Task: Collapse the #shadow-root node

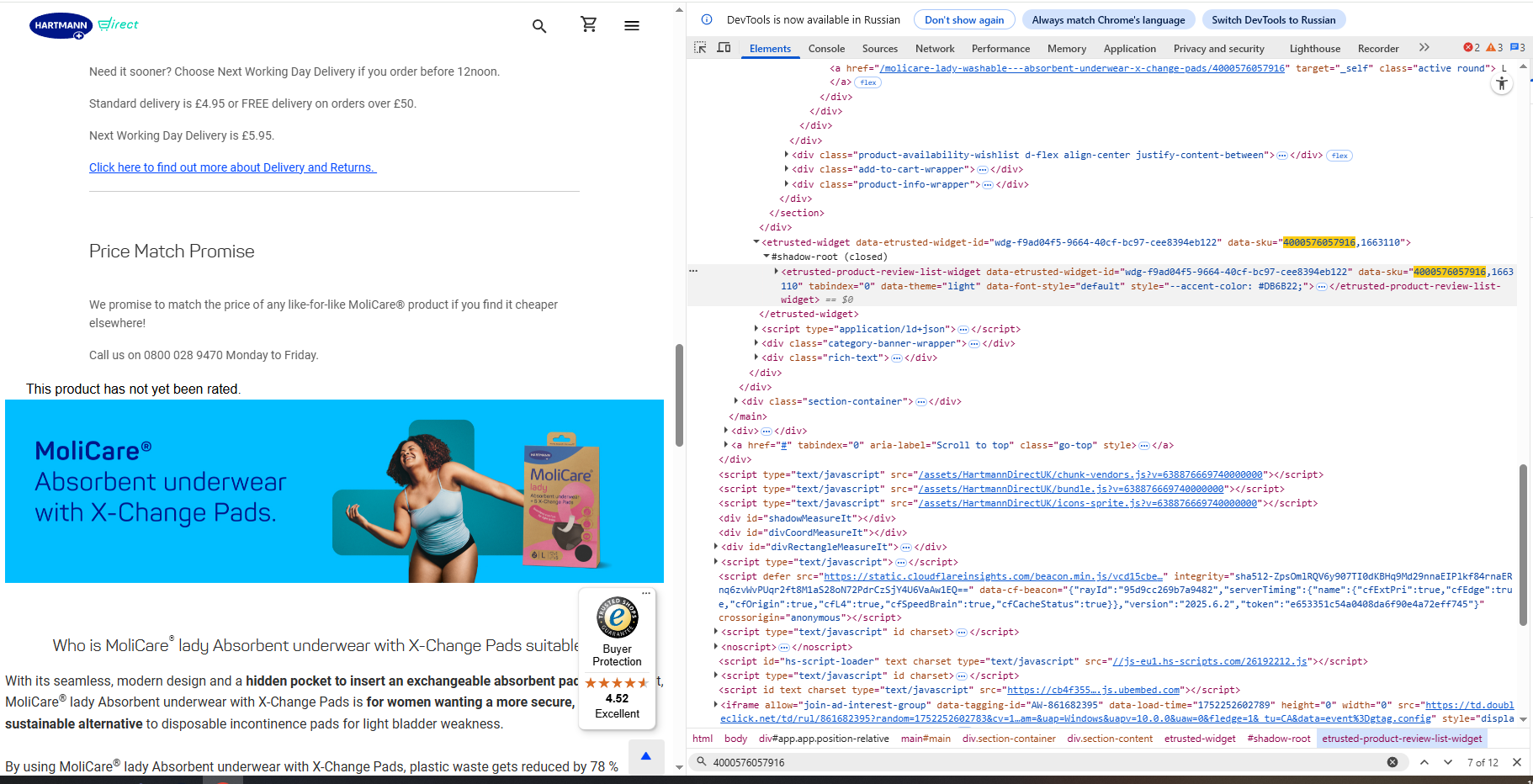Action: (x=766, y=257)
